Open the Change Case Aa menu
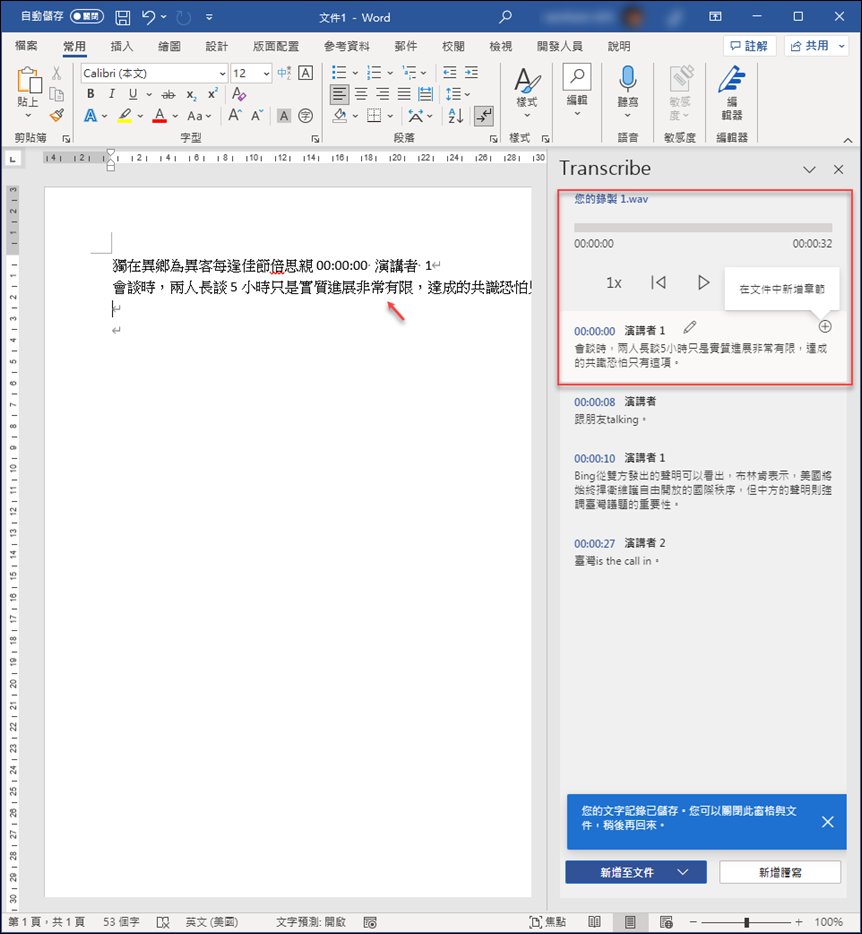Screen dimensions: 862x934 click(x=199, y=116)
